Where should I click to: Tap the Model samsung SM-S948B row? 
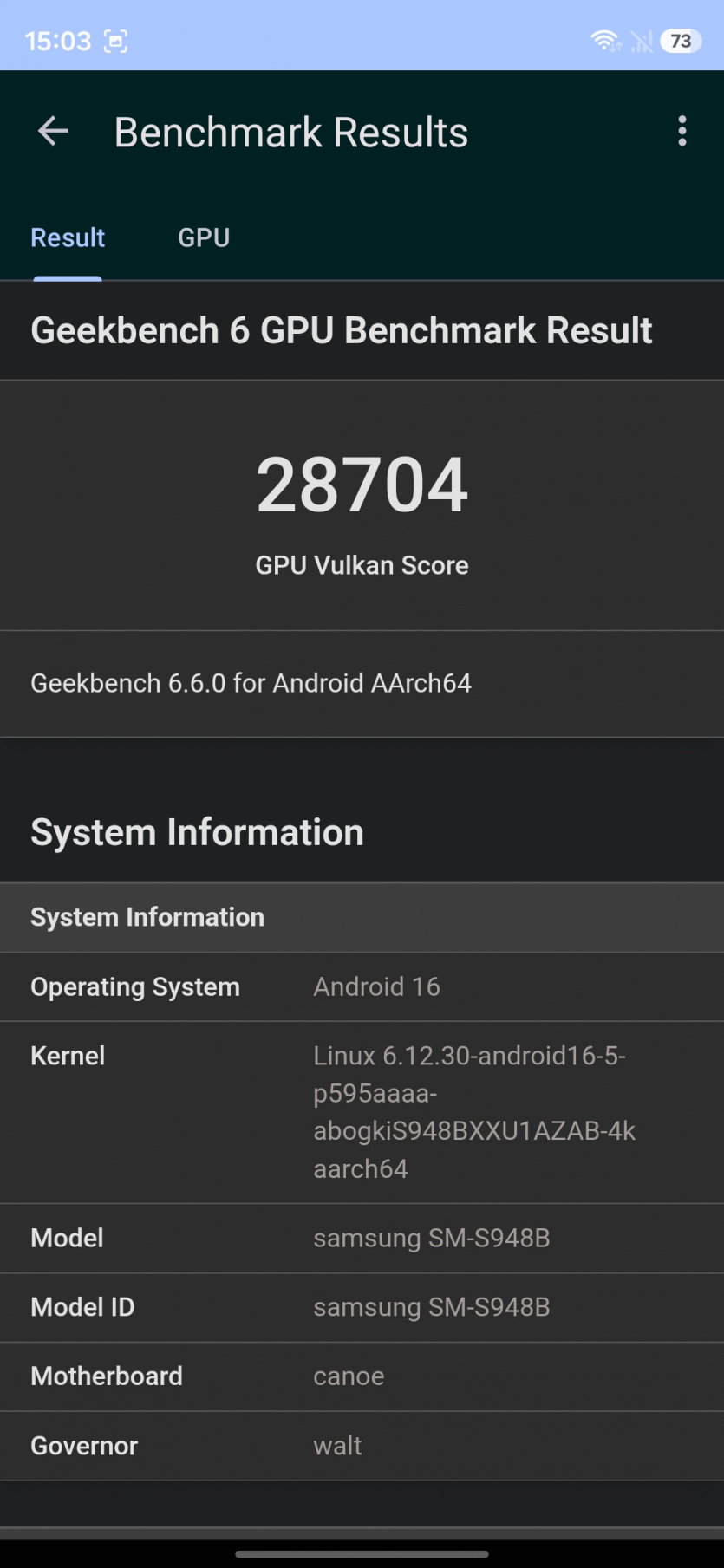[362, 1239]
